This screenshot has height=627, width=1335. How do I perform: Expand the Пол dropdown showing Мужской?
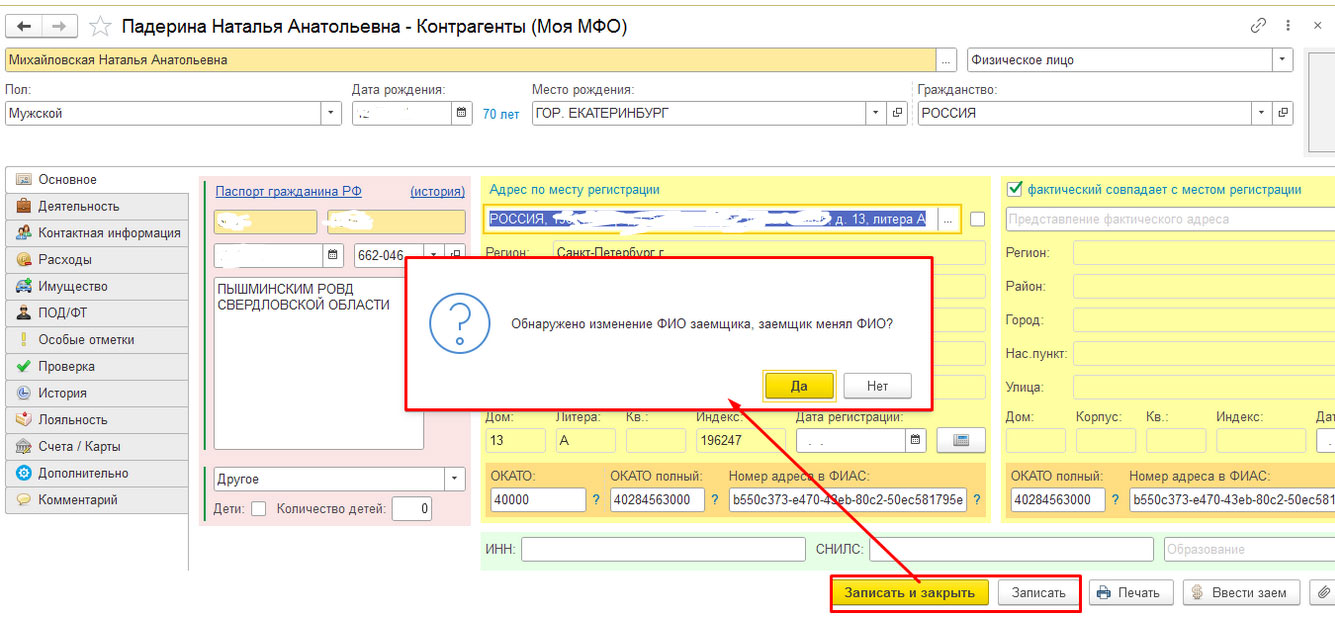[x=331, y=113]
